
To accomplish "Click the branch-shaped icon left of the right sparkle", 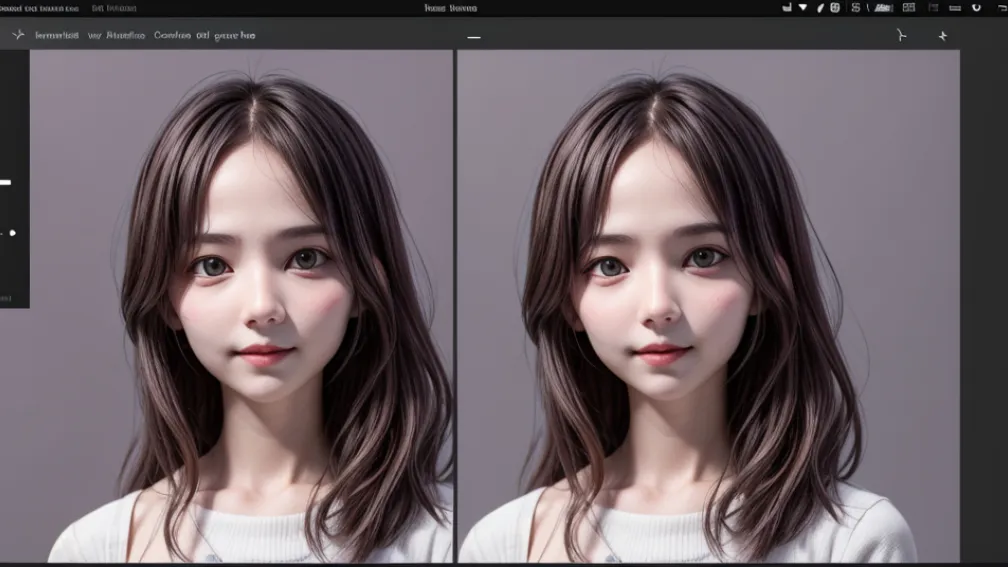I will 901,35.
